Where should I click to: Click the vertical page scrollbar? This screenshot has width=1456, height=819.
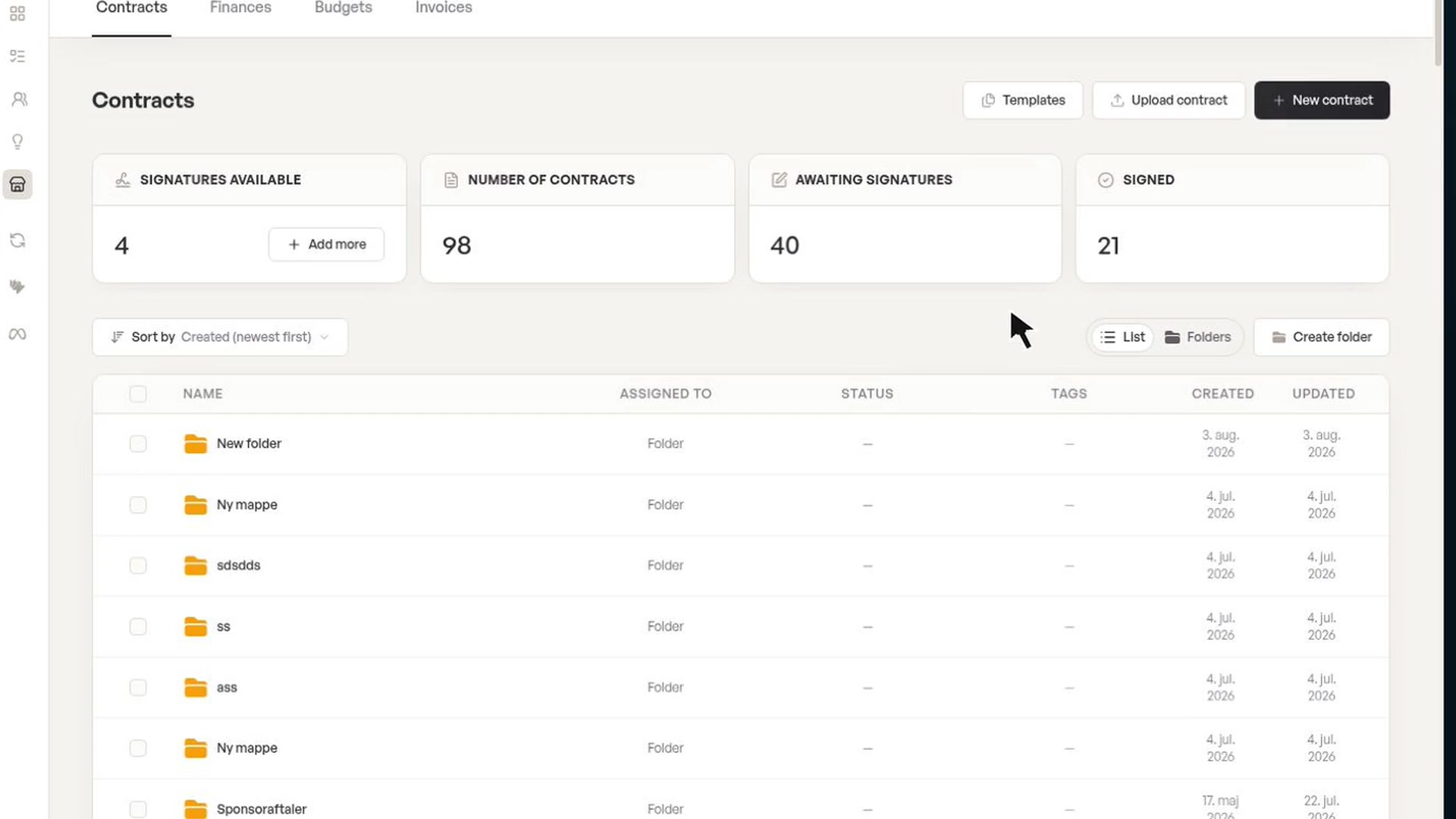pos(1439,34)
